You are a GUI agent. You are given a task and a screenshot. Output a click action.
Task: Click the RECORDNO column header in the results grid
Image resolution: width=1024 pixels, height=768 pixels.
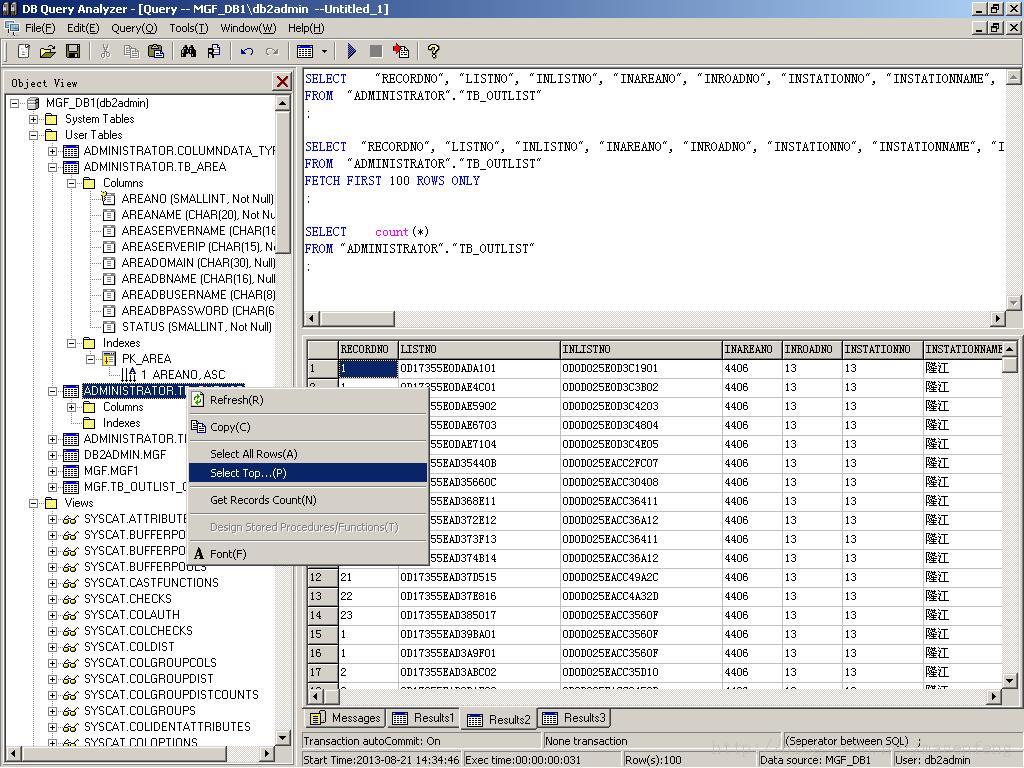click(x=368, y=349)
